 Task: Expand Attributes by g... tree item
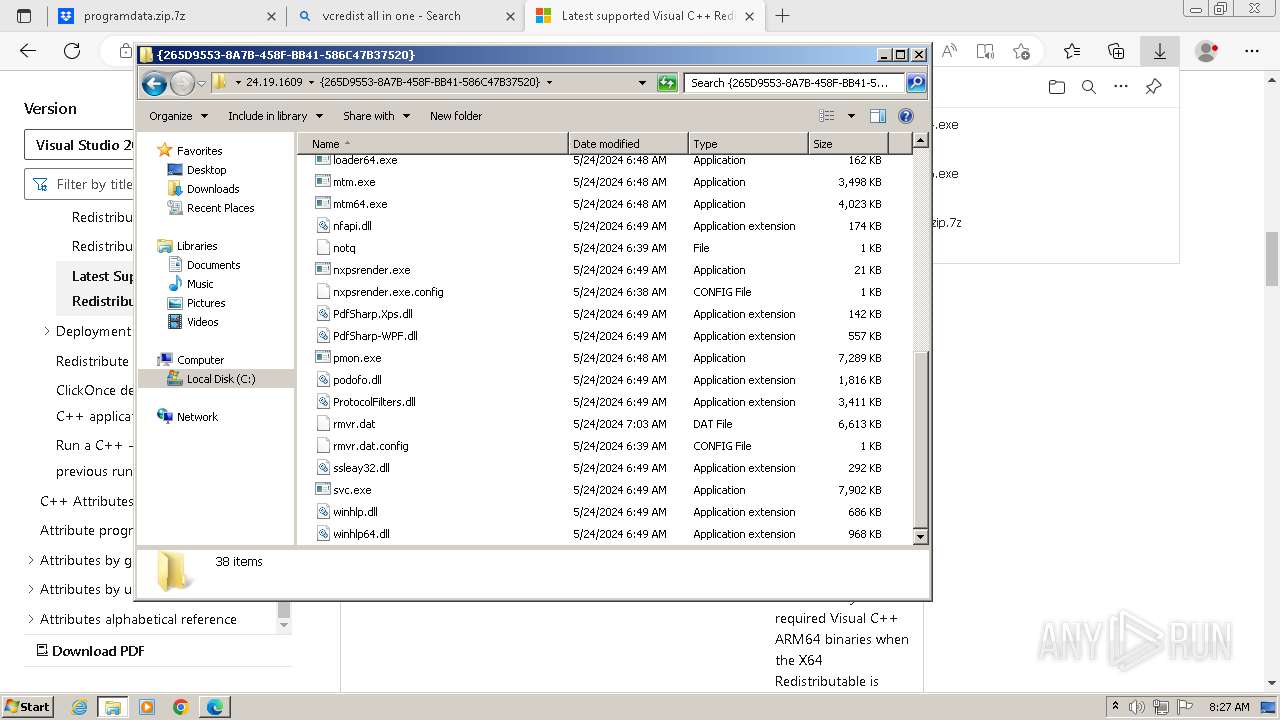coord(31,560)
